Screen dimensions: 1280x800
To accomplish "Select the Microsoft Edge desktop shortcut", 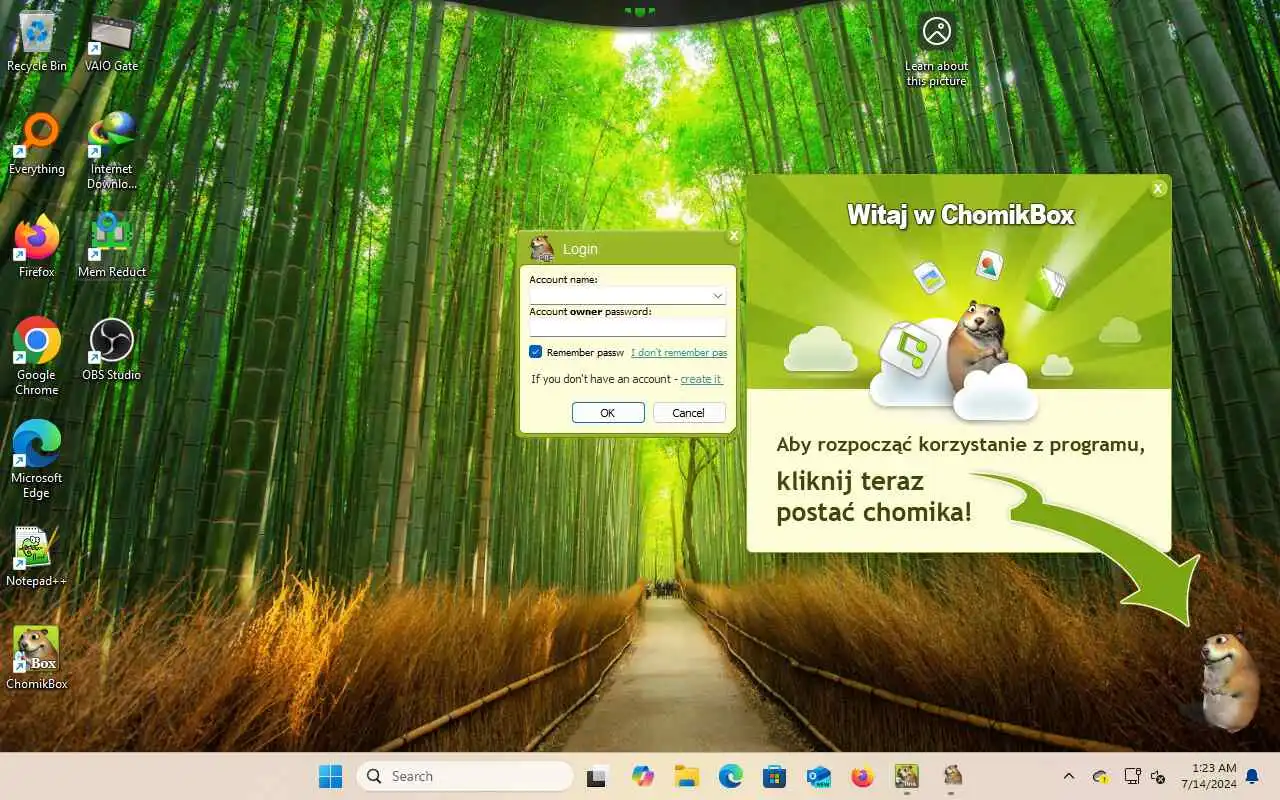I will pos(37,460).
